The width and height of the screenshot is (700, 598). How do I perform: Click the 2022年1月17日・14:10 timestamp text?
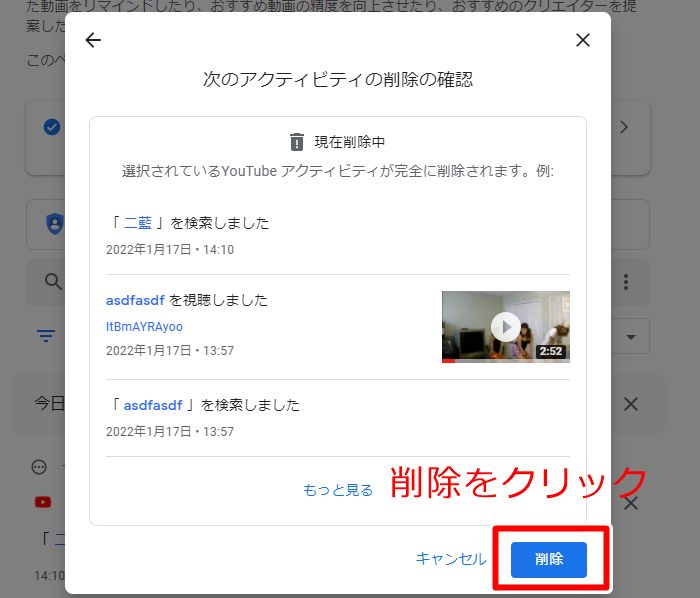tap(170, 249)
